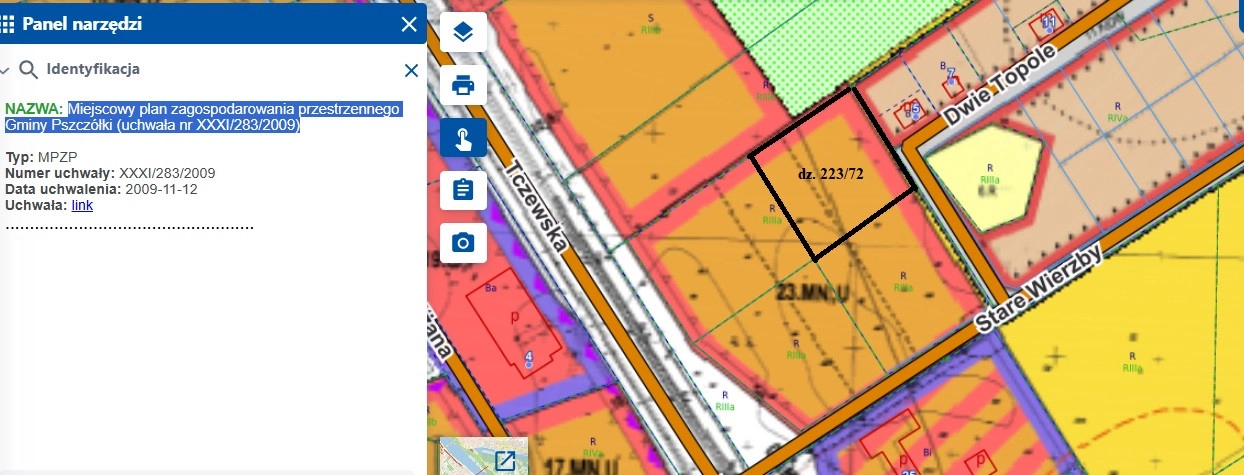Click the grid icon beside Panel narzędzi
The image size is (1244, 475).
8,24
